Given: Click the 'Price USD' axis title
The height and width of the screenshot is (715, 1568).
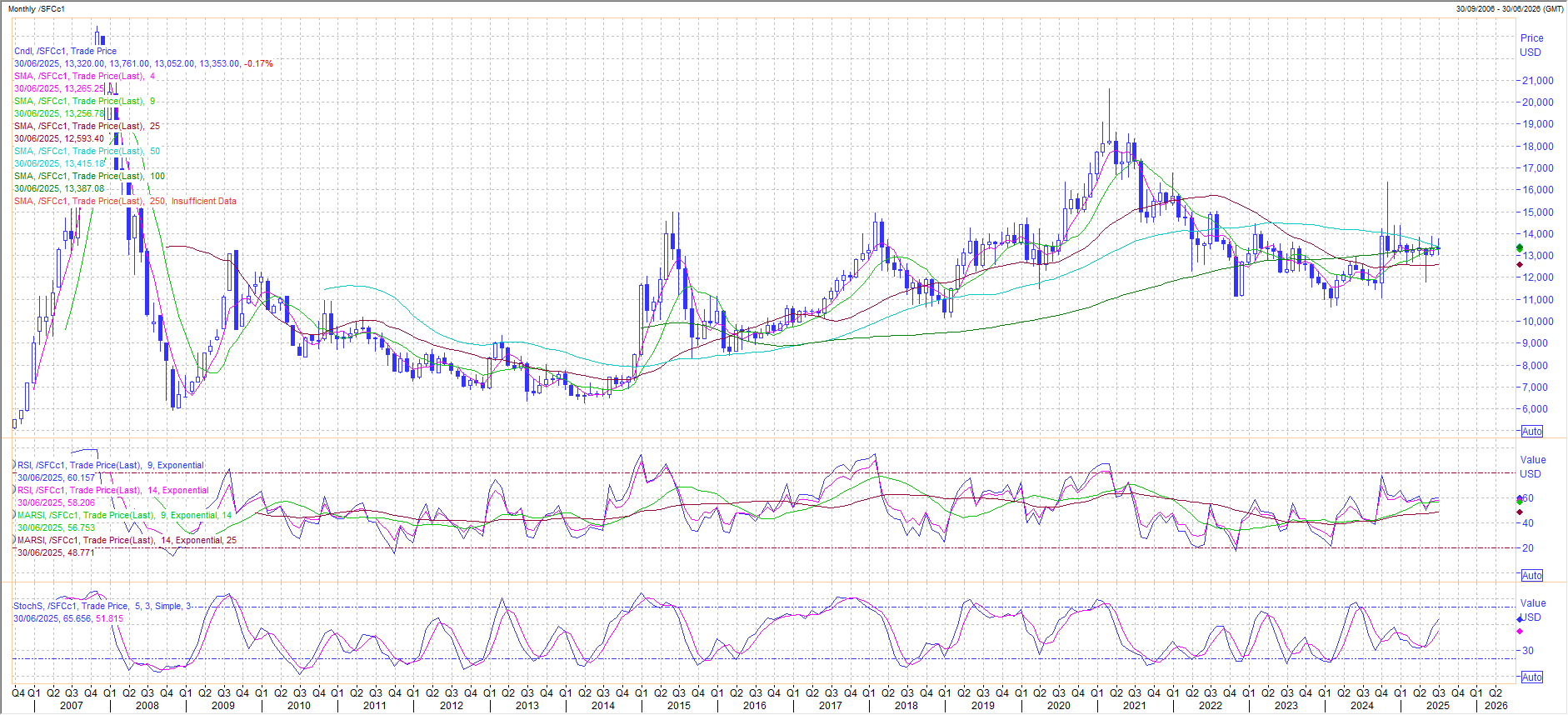Looking at the screenshot, I should pos(1531,45).
